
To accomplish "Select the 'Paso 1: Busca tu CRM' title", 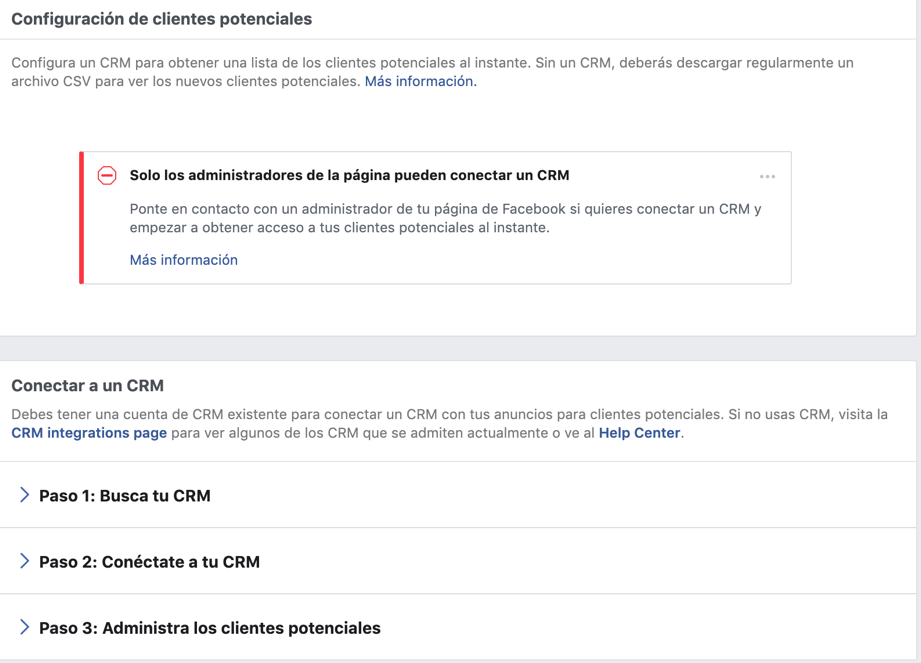I will pyautogui.click(x=124, y=496).
